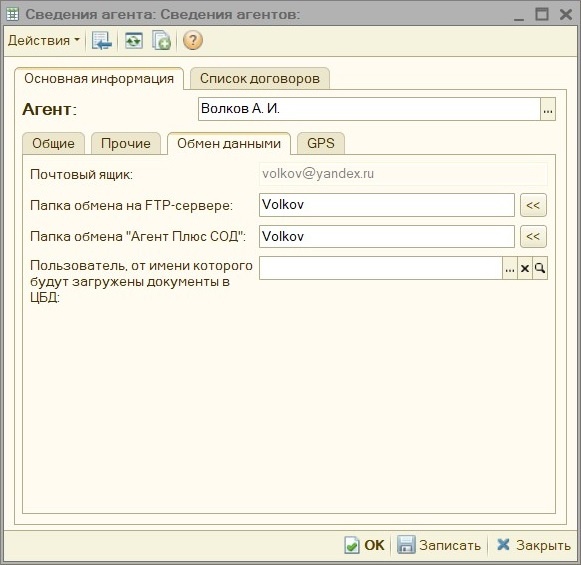This screenshot has height=565, width=581.
Task: Switch to the GPS tab
Action: [x=321, y=143]
